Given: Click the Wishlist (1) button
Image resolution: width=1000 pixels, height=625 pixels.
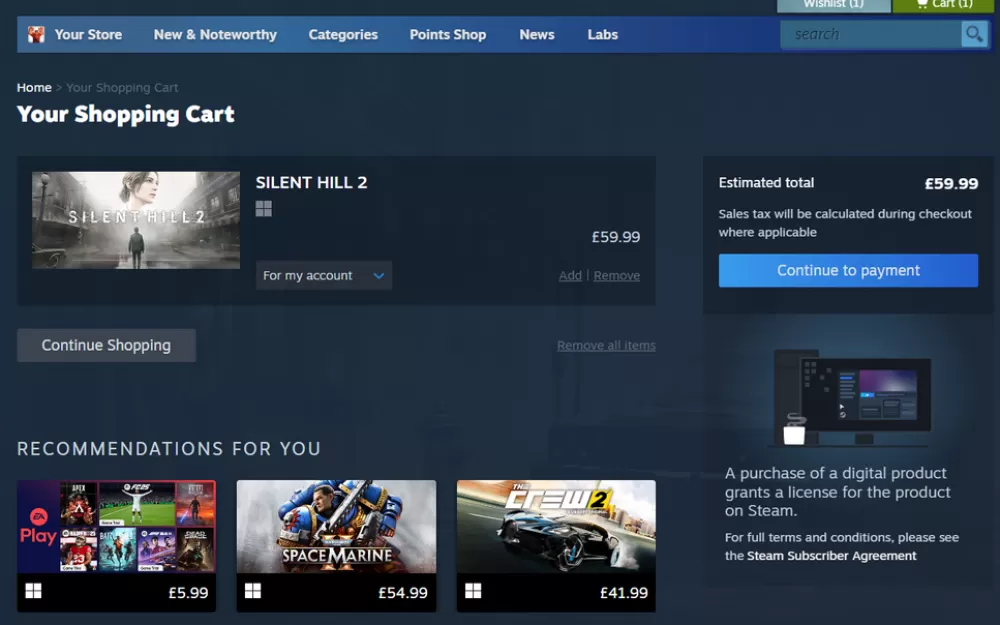Looking at the screenshot, I should click(x=834, y=5).
